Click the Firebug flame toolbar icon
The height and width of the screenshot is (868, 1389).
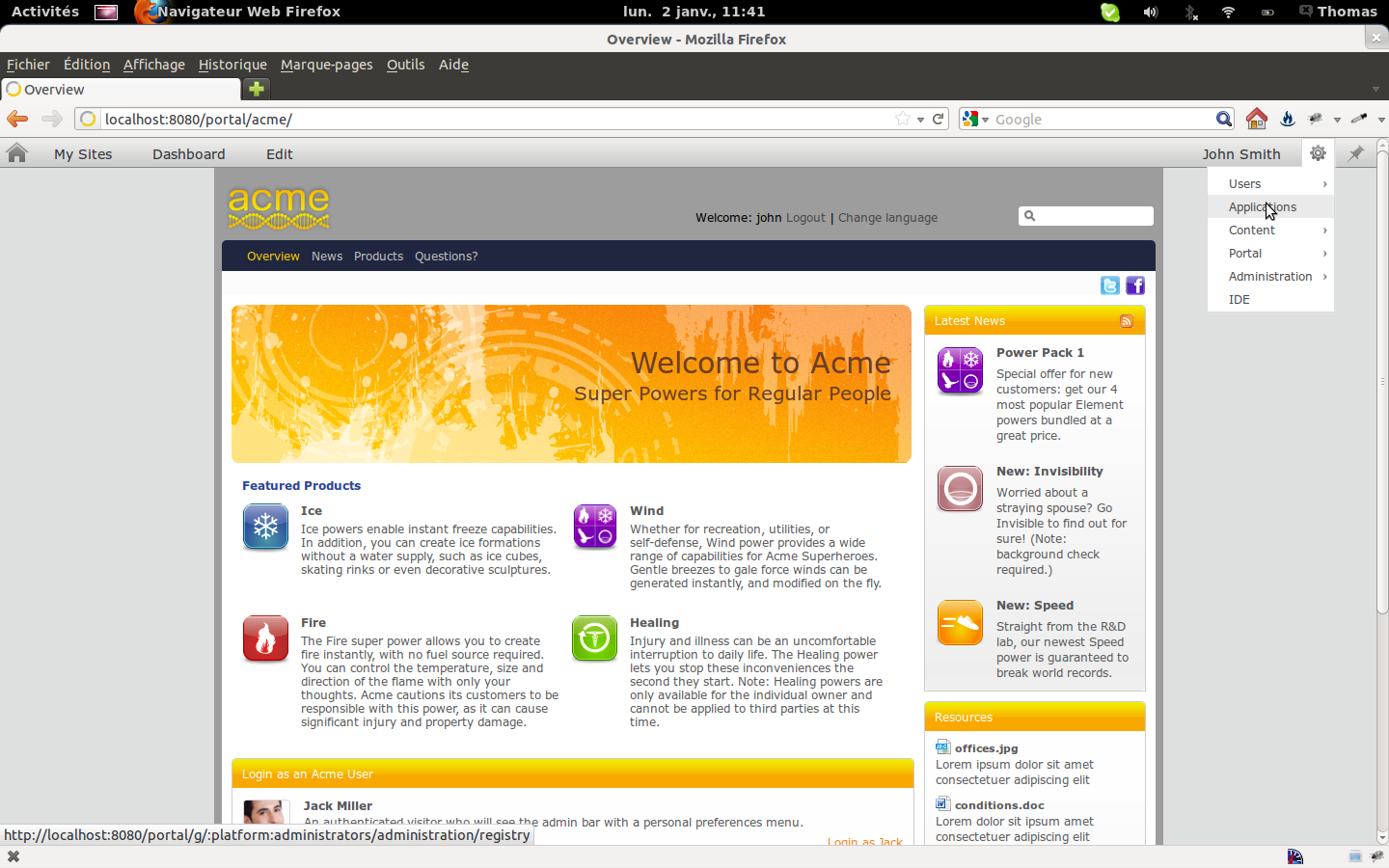(x=1287, y=119)
